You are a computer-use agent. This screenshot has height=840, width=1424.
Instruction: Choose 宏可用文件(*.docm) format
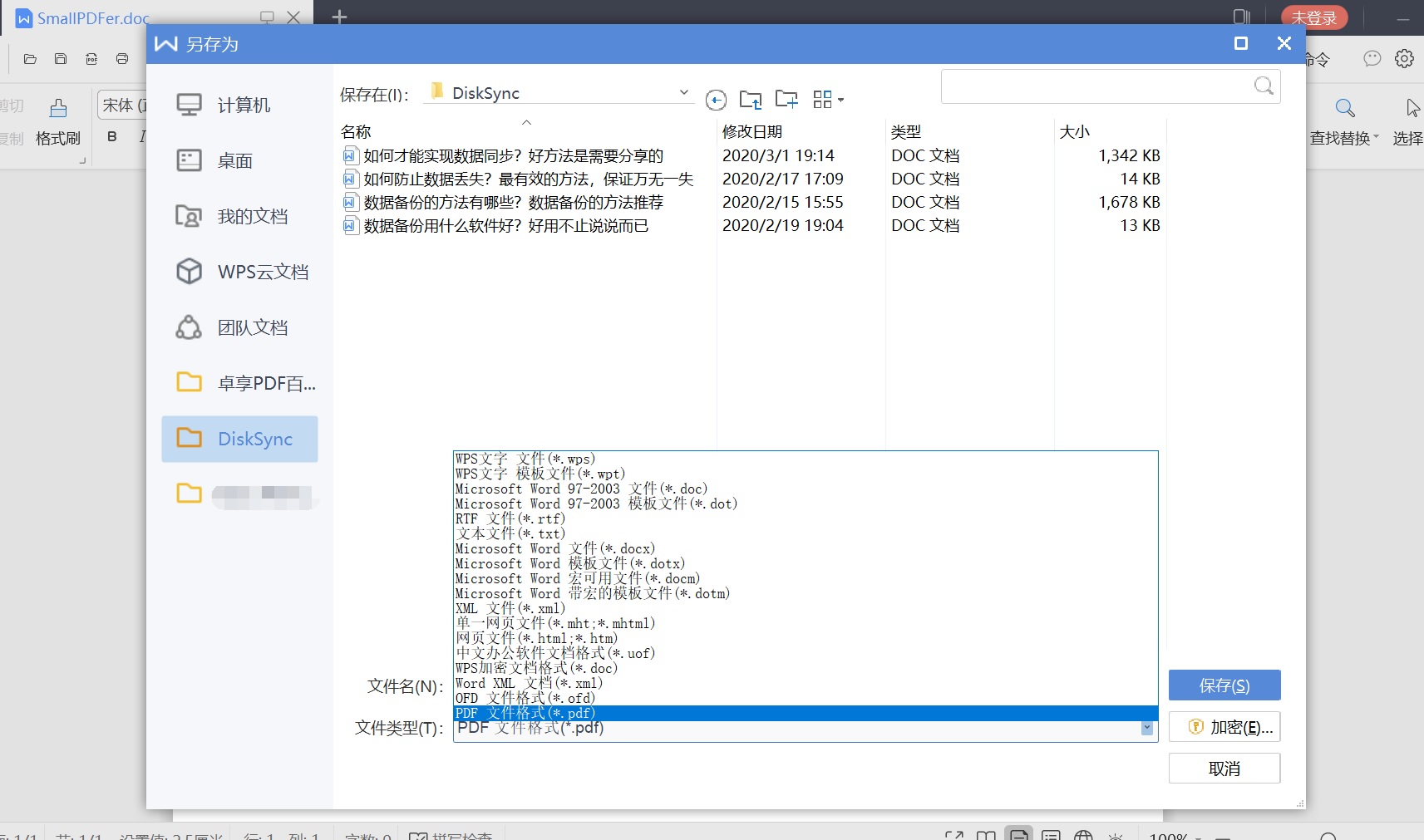point(806,578)
